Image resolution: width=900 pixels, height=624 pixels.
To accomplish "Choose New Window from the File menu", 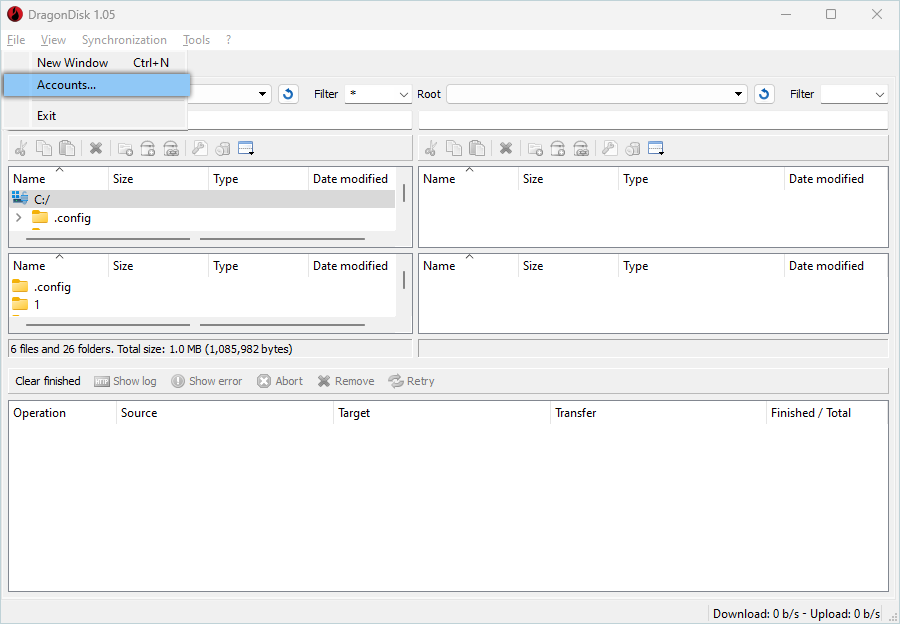I will pos(95,63).
